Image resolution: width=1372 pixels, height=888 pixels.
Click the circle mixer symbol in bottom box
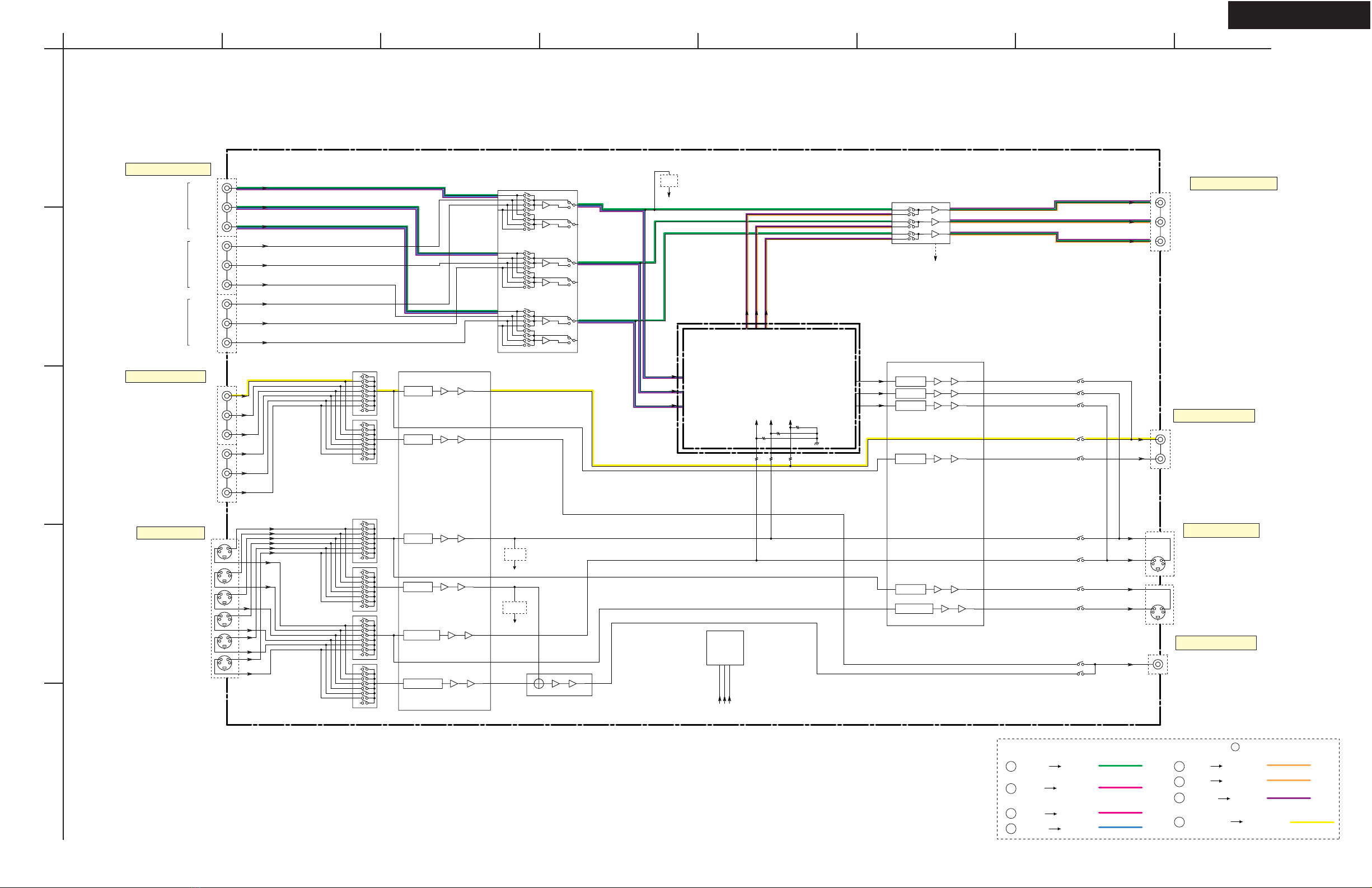tap(539, 683)
